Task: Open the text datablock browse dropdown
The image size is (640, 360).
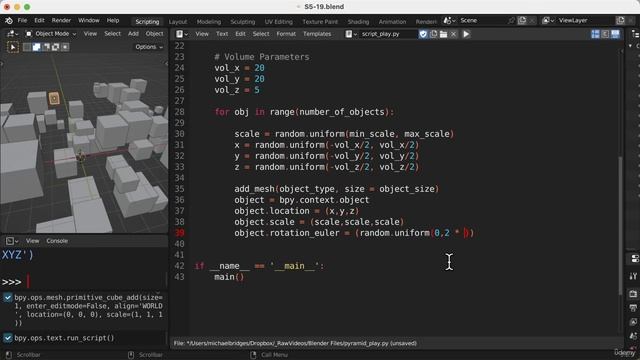Action: tap(351, 34)
